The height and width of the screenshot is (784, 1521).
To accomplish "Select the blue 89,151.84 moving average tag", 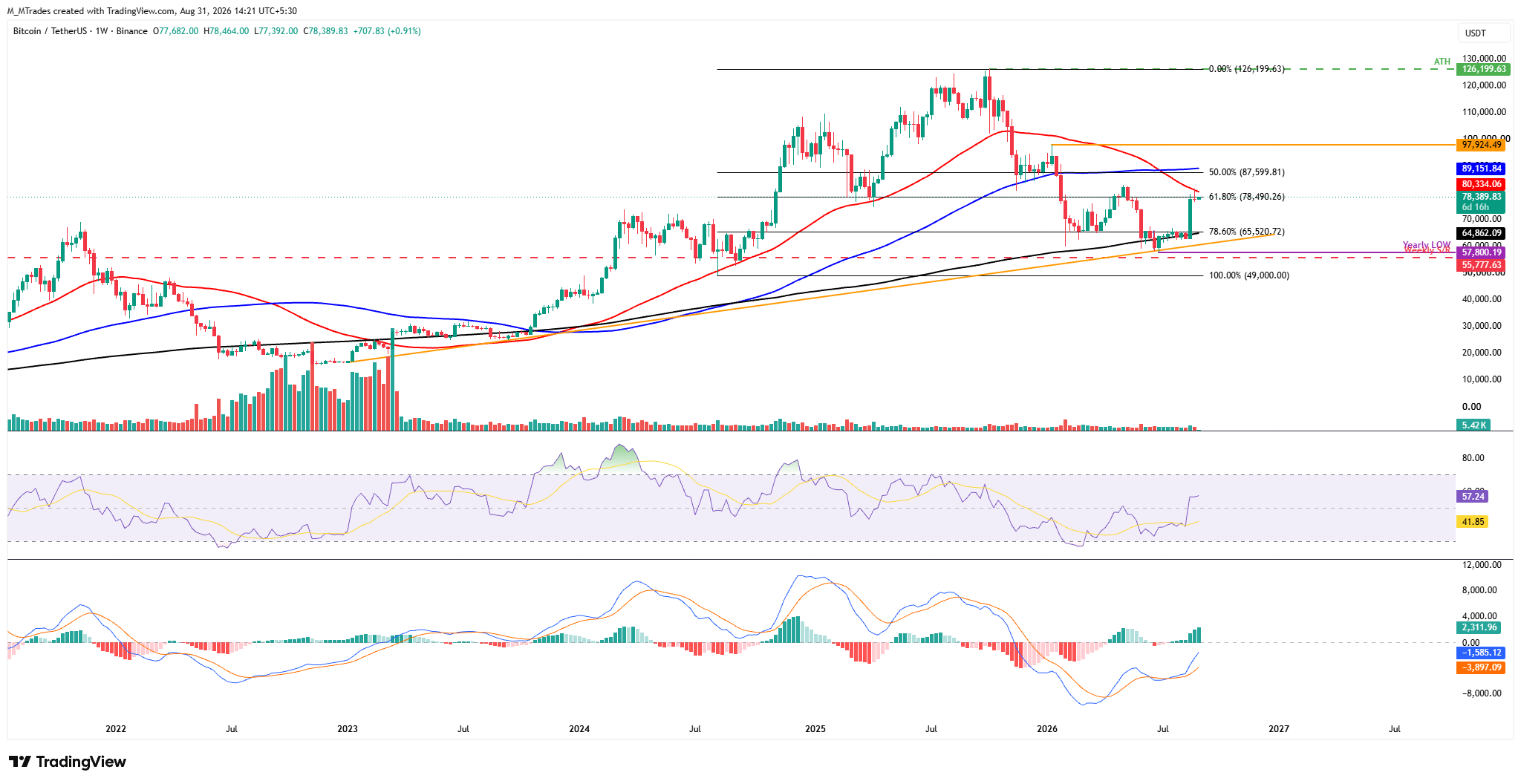I will click(x=1482, y=169).
